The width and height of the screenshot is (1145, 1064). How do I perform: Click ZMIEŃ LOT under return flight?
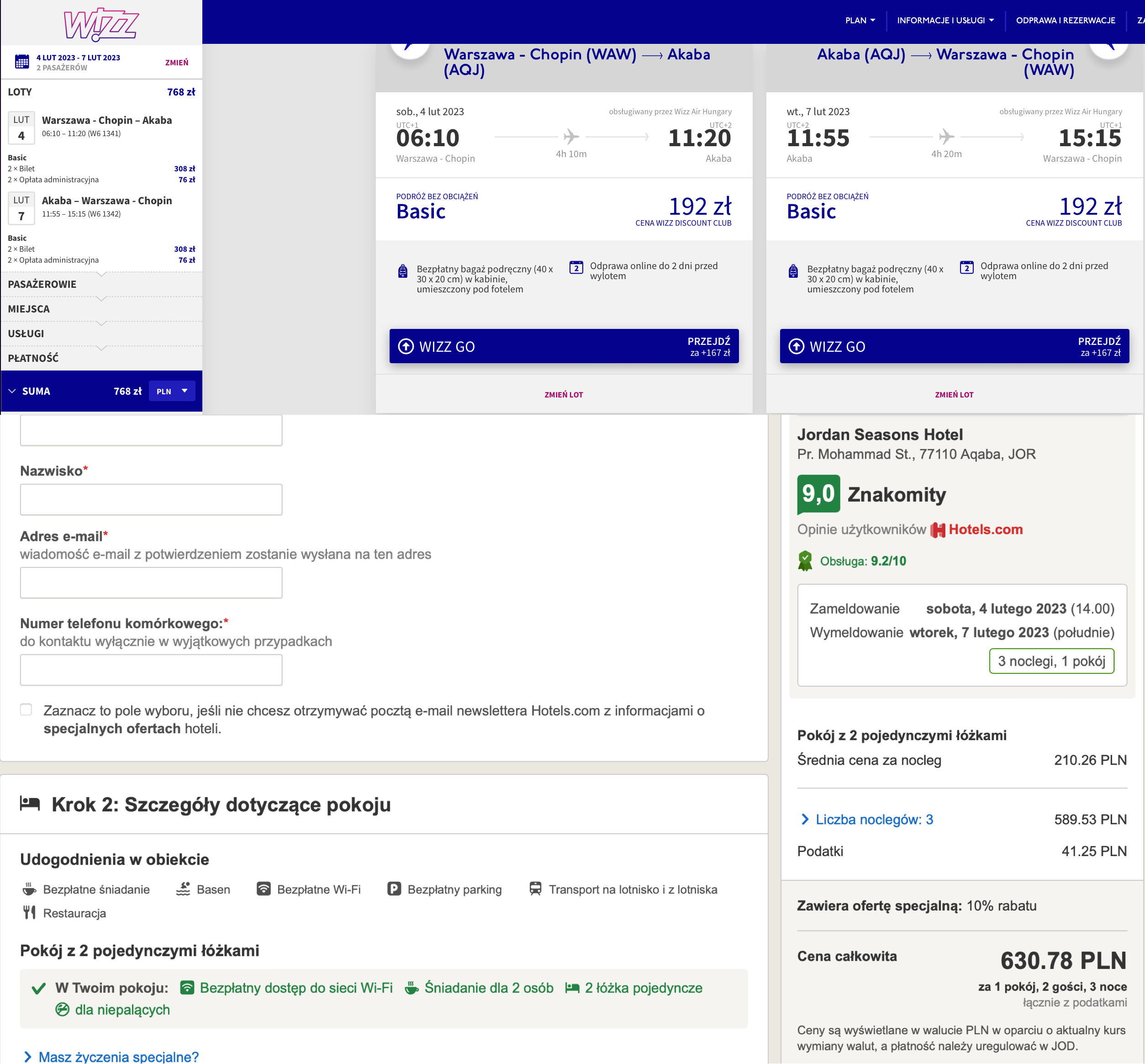[x=954, y=394]
